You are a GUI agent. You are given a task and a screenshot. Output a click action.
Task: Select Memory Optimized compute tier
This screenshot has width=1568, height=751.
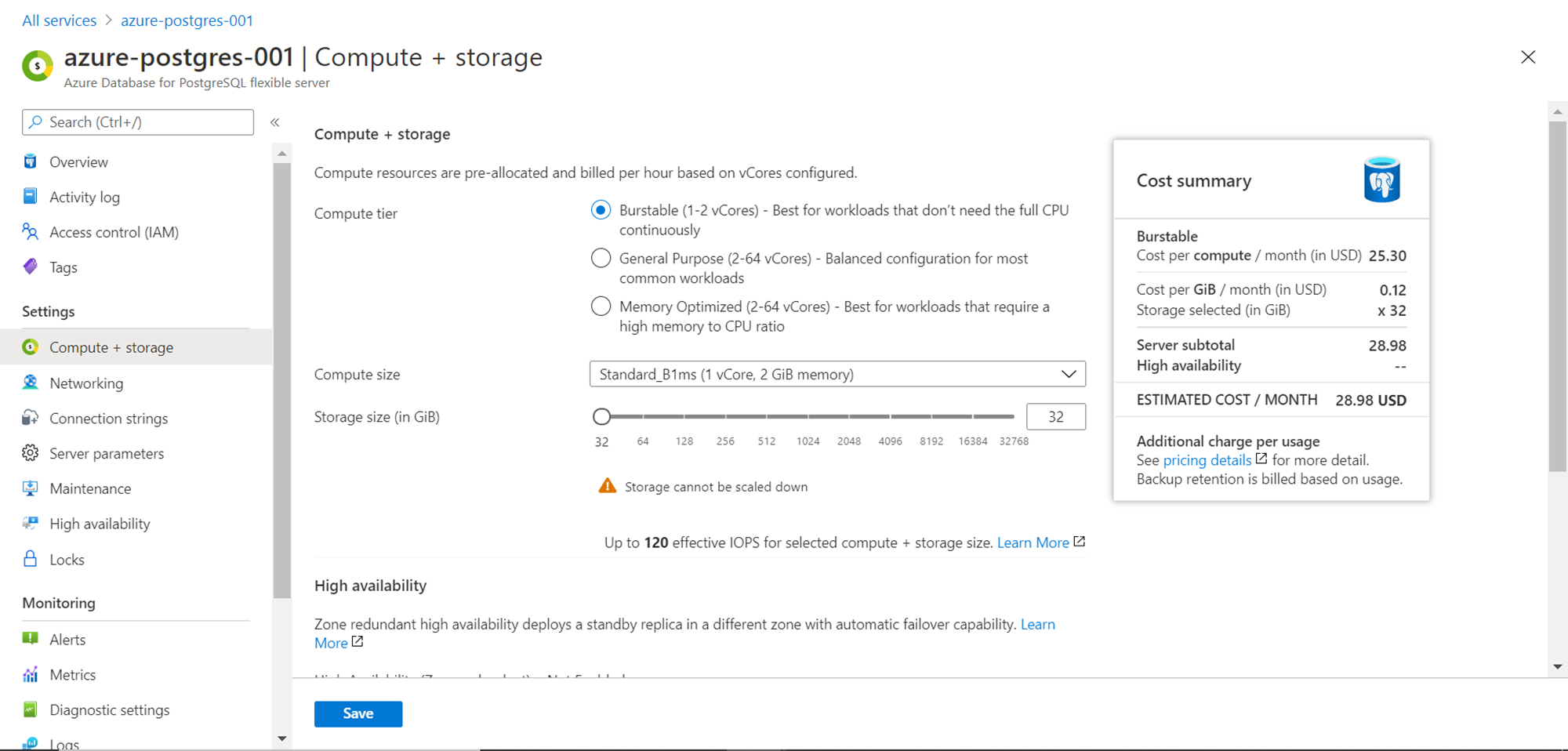click(x=601, y=307)
